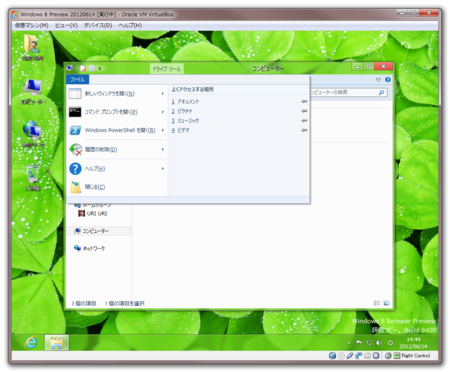
Task: Click new folder icon in quick access toolbar
Action: [91, 68]
